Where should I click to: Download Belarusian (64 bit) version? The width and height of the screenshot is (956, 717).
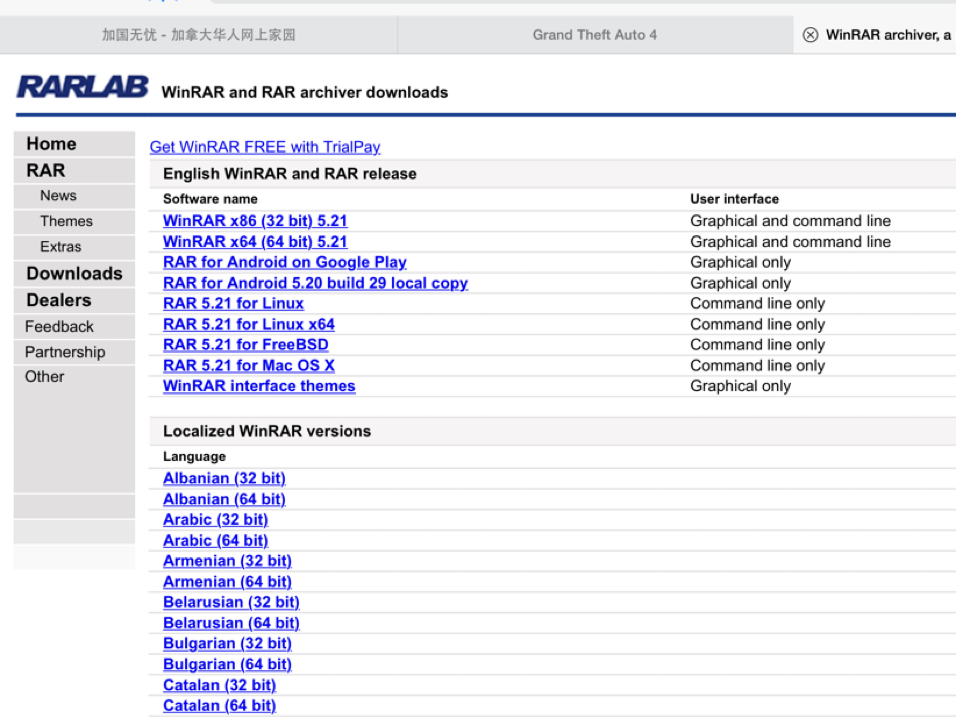click(231, 623)
